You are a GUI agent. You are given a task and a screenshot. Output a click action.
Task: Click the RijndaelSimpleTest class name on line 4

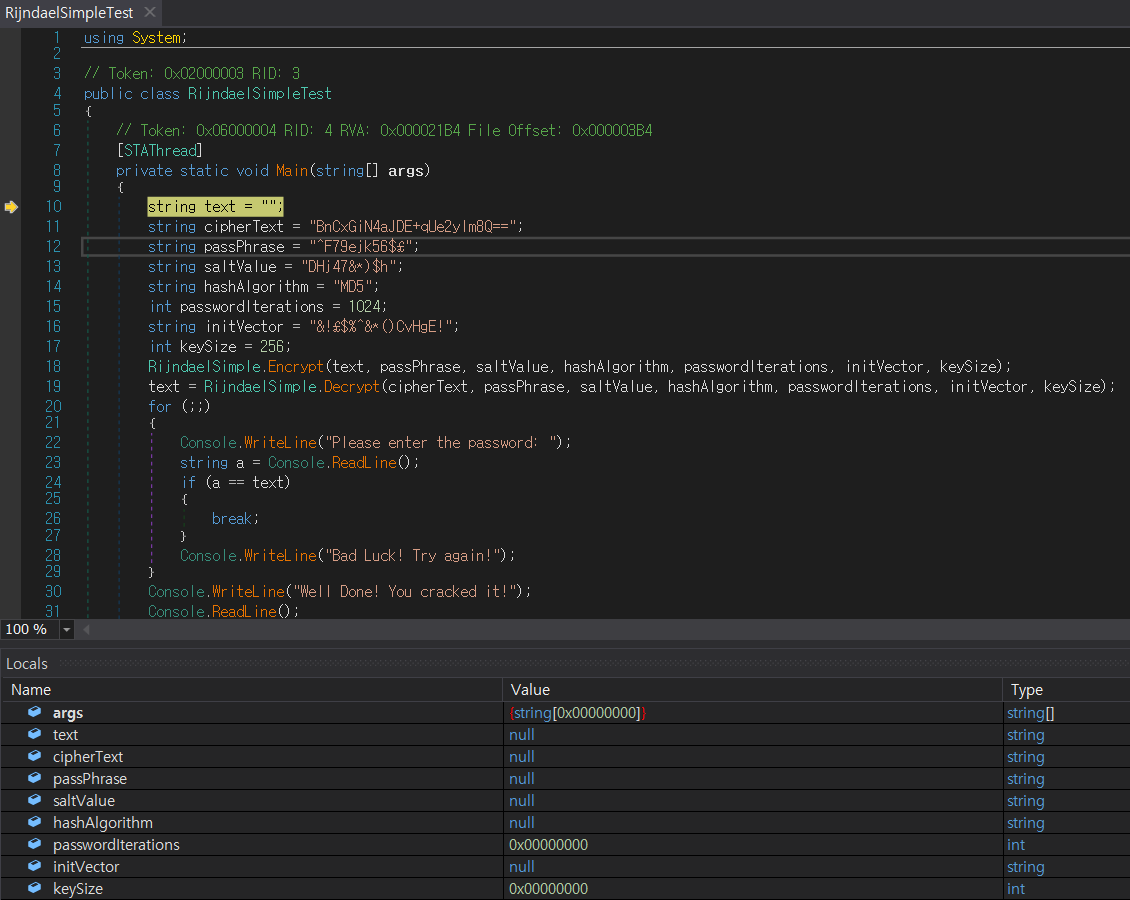coord(259,94)
